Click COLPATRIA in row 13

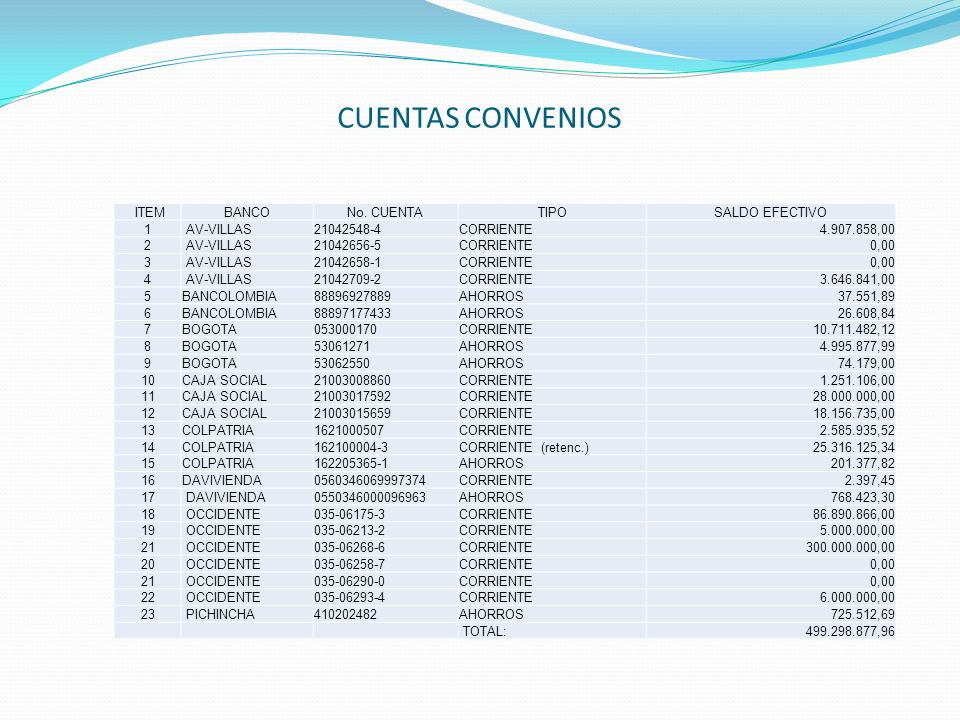click(x=217, y=430)
